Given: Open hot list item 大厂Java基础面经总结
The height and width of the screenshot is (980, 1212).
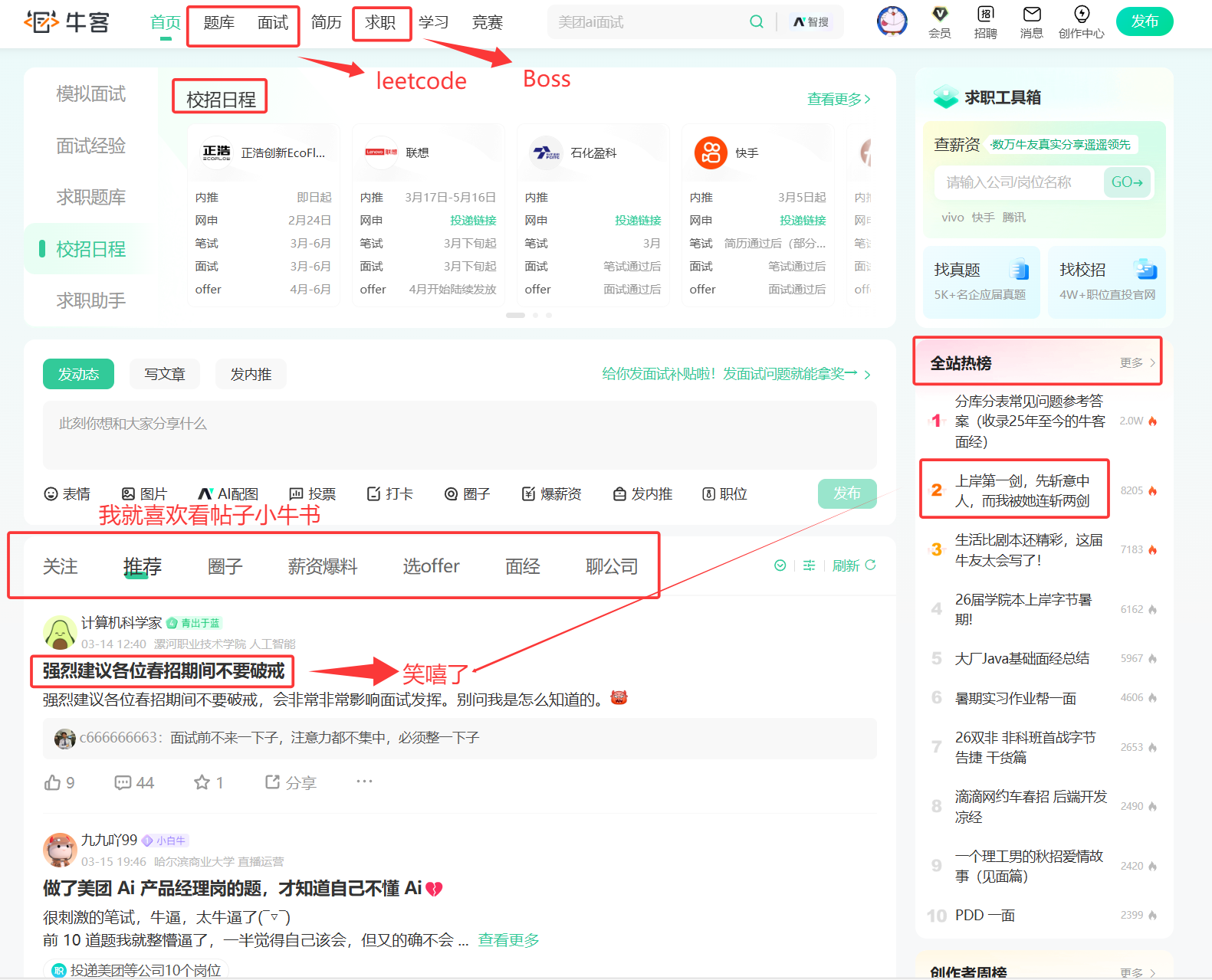Looking at the screenshot, I should pyautogui.click(x=1022, y=658).
